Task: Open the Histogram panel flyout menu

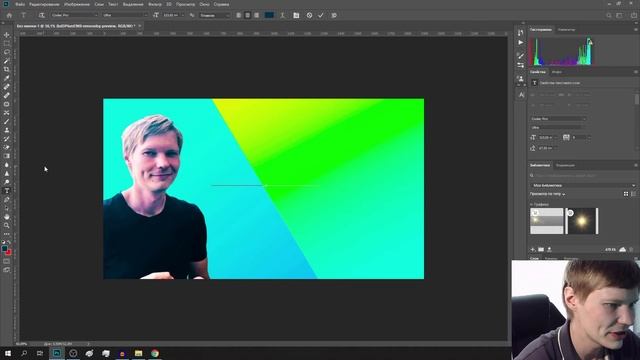Action: [x=636, y=30]
